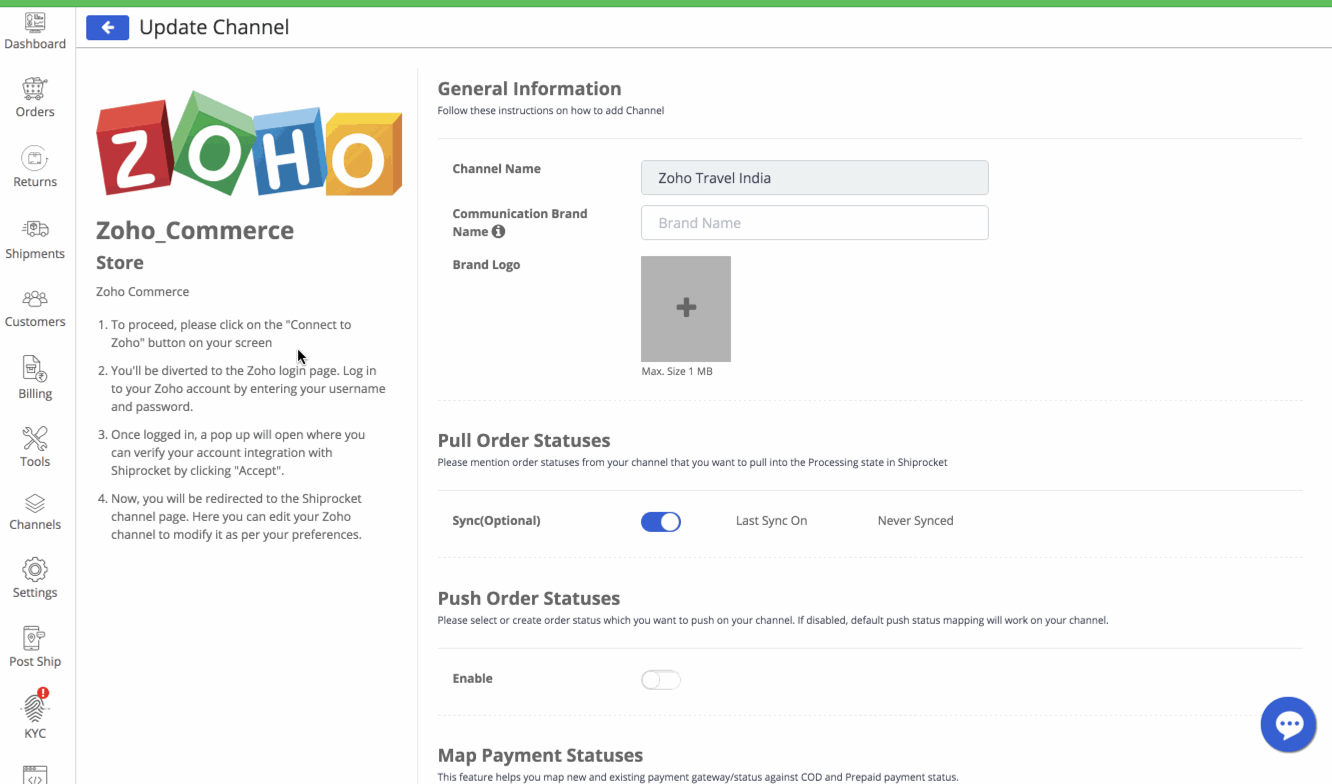Click the Customers menu label
1332x784 pixels.
pyautogui.click(x=35, y=322)
